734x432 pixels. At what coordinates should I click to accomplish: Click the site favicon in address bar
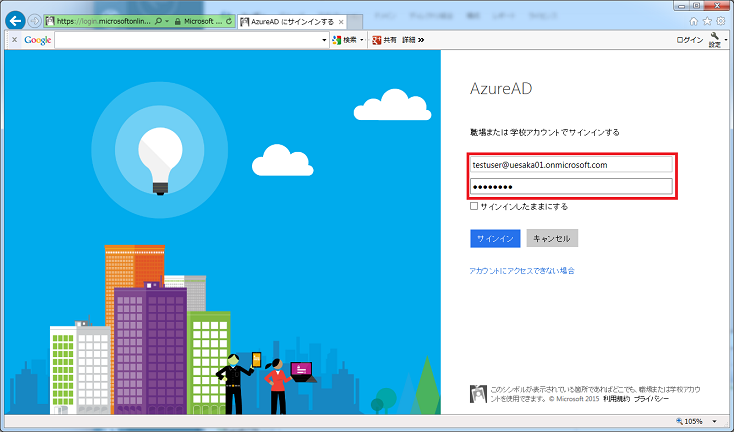[50, 21]
